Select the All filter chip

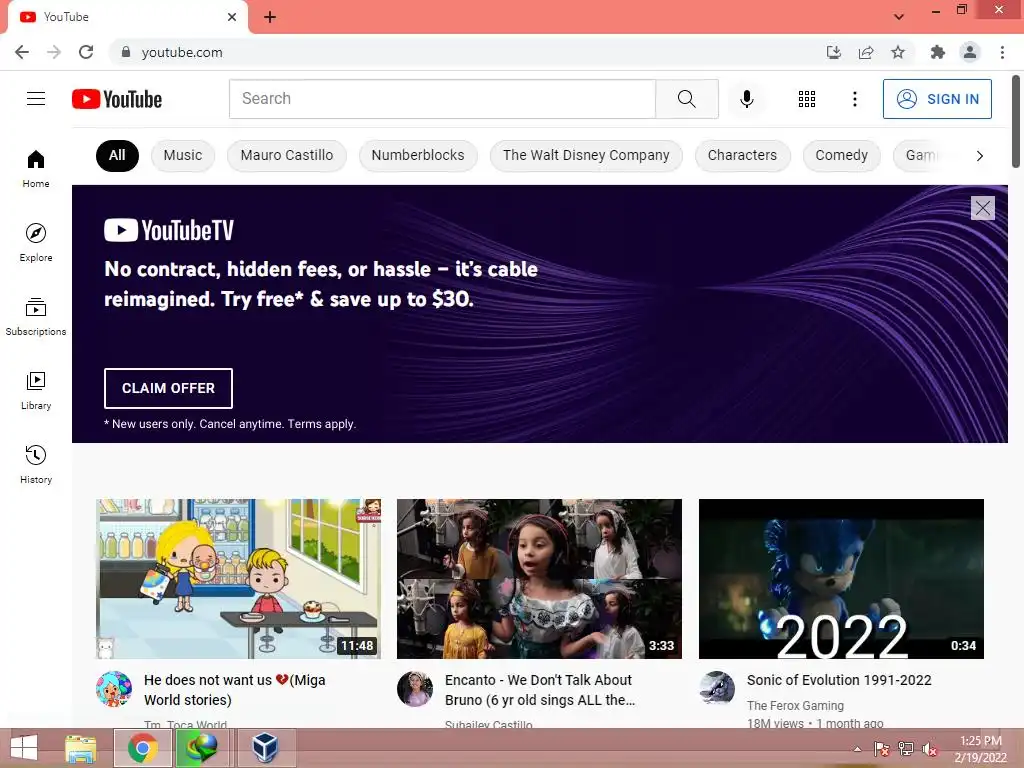(117, 155)
